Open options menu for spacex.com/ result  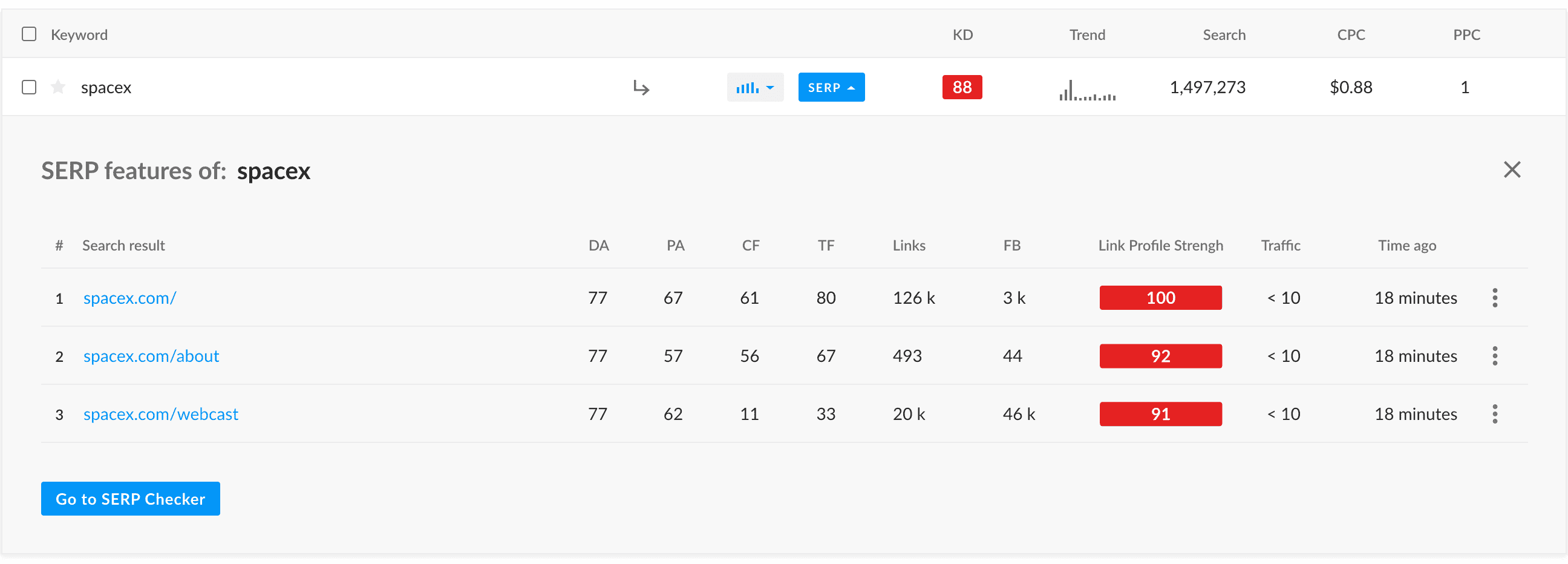(1495, 298)
